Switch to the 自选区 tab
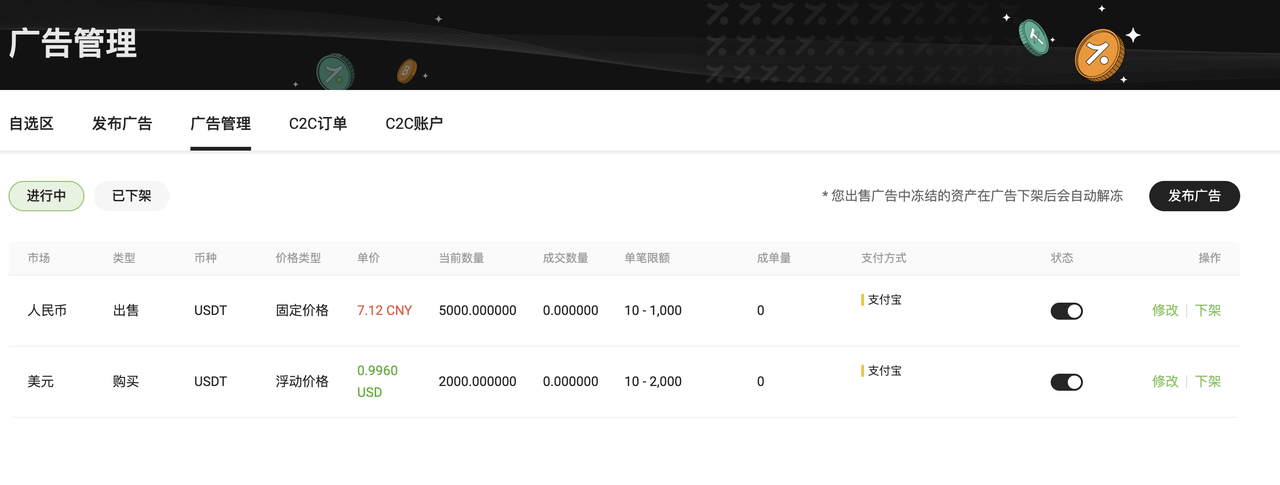Image resolution: width=1280 pixels, height=485 pixels. pos(31,124)
